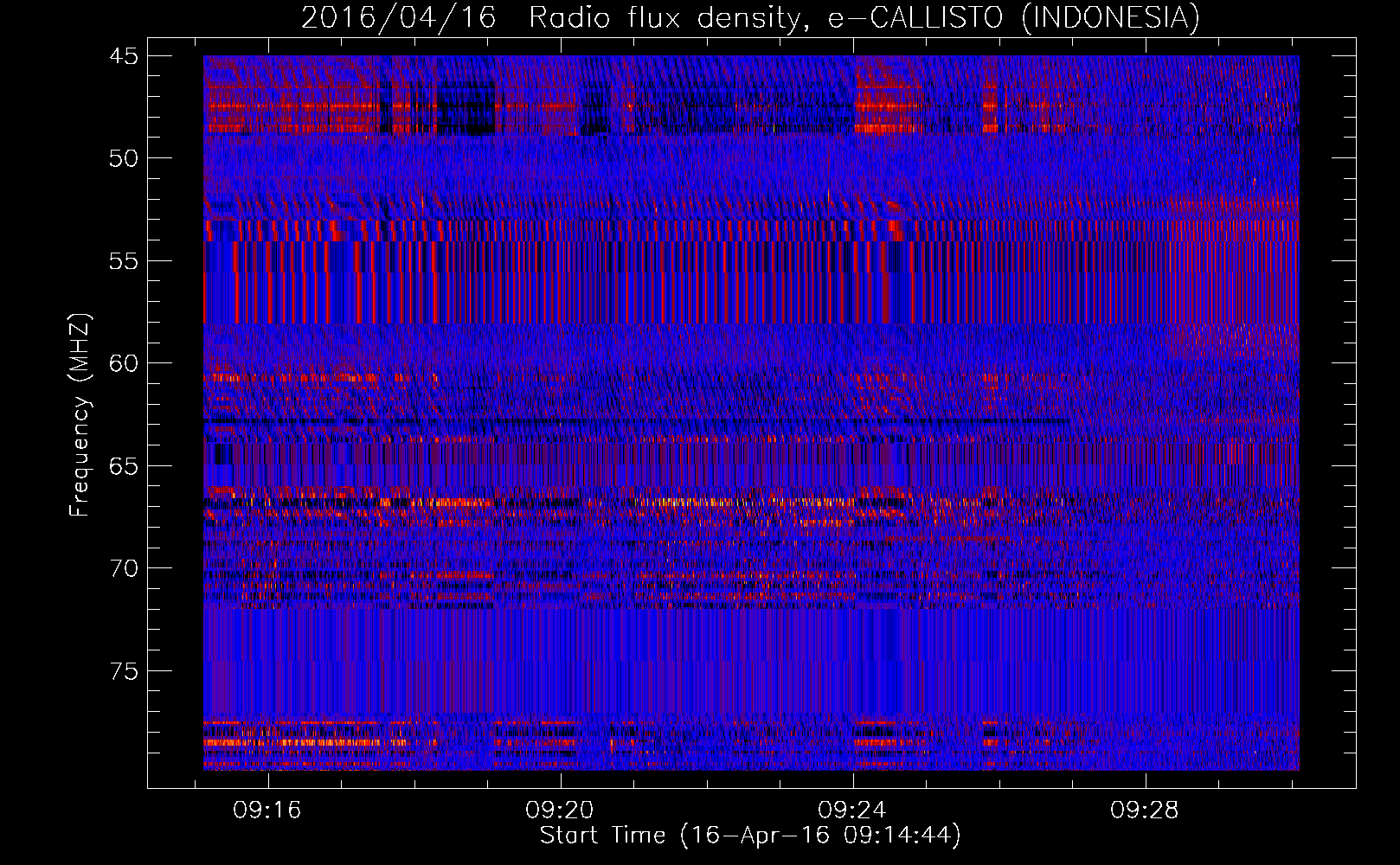Click the 09:20 time tick label

coord(560,810)
